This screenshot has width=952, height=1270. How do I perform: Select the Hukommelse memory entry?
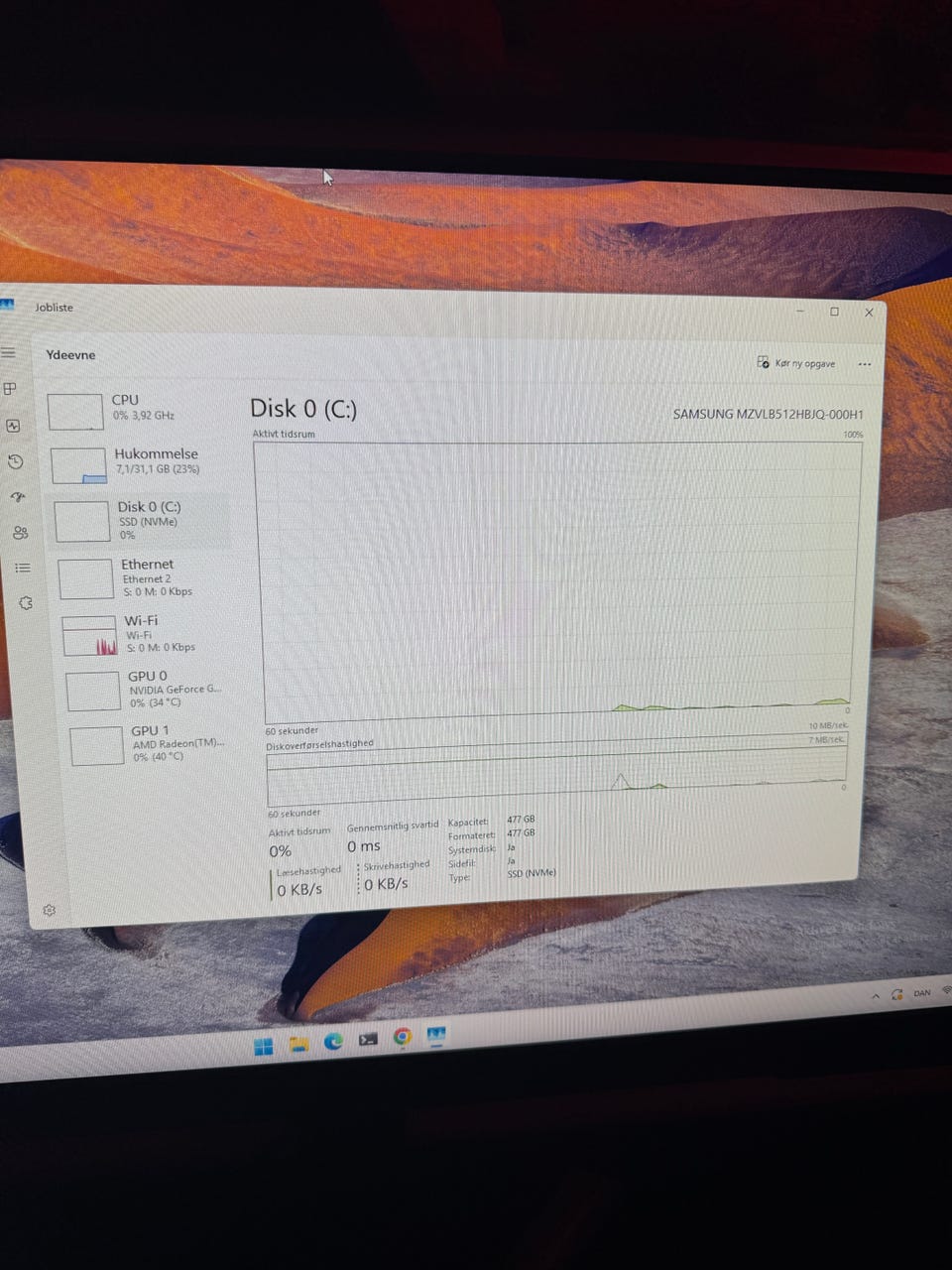click(138, 463)
